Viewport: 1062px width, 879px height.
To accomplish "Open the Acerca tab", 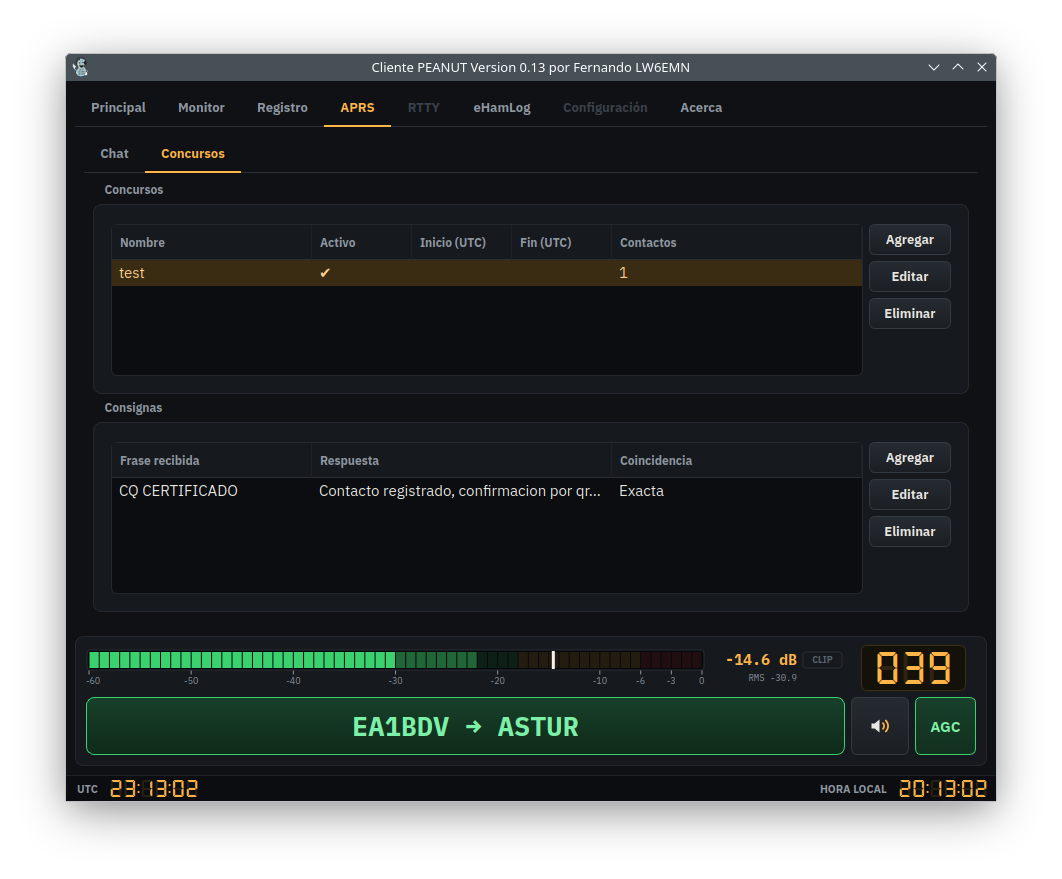I will click(701, 108).
